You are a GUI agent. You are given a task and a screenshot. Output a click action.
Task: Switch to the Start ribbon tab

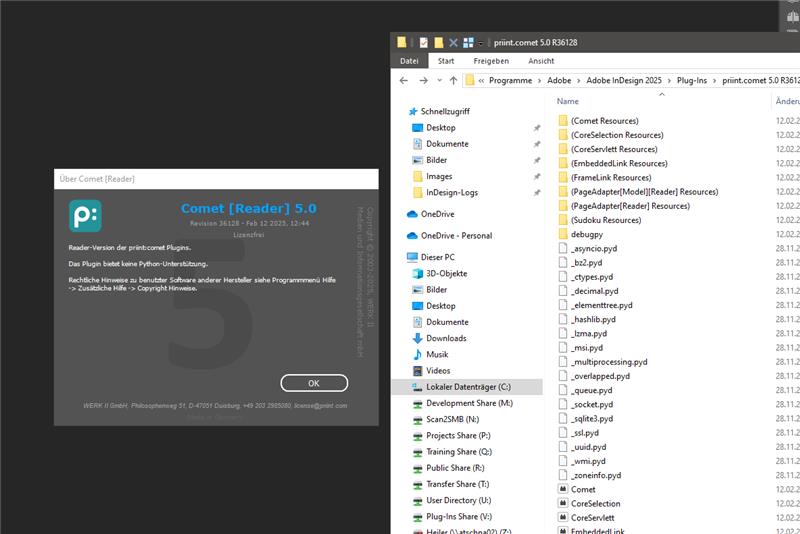[x=446, y=61]
